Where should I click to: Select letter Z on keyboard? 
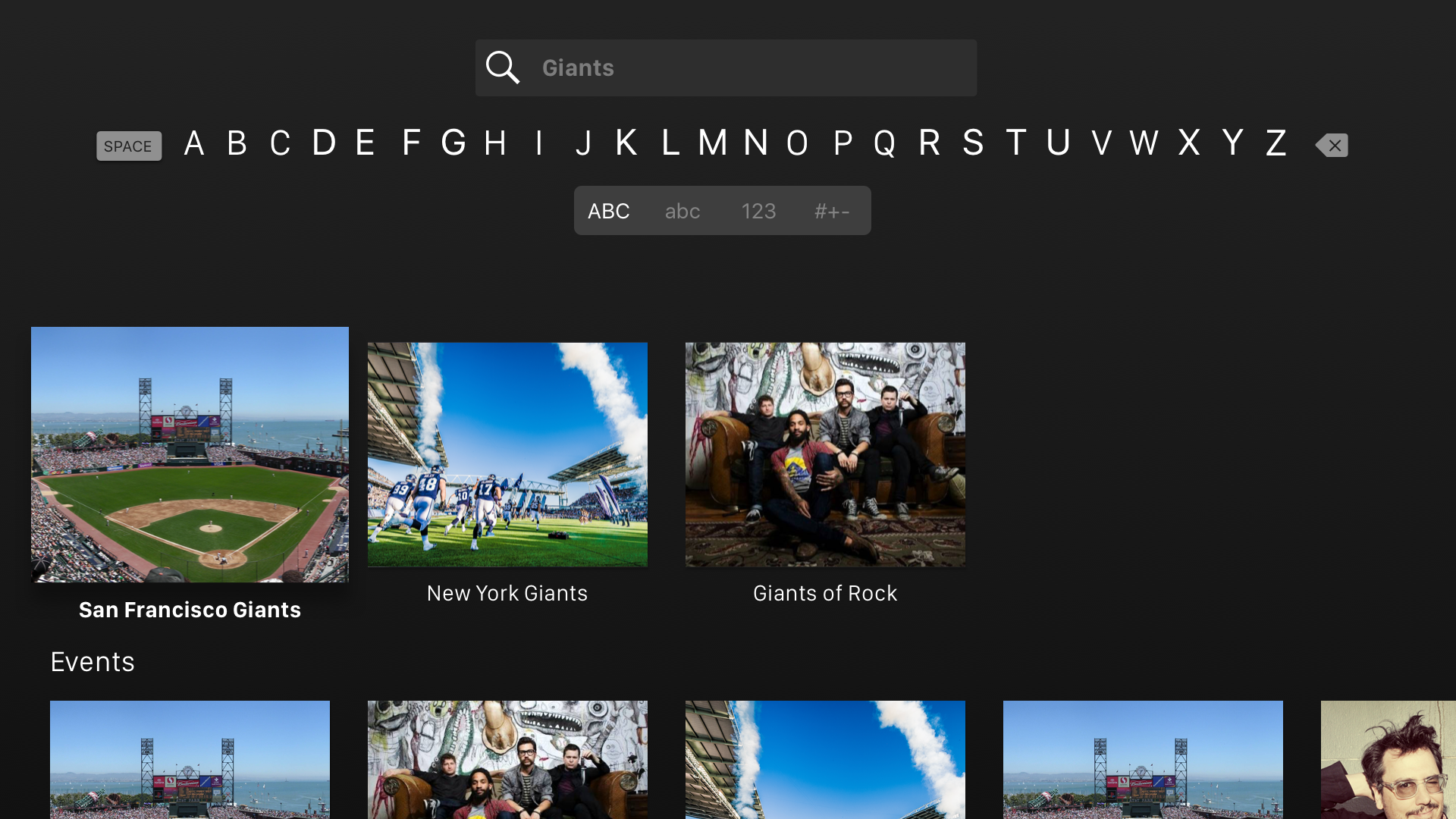[x=1276, y=143]
